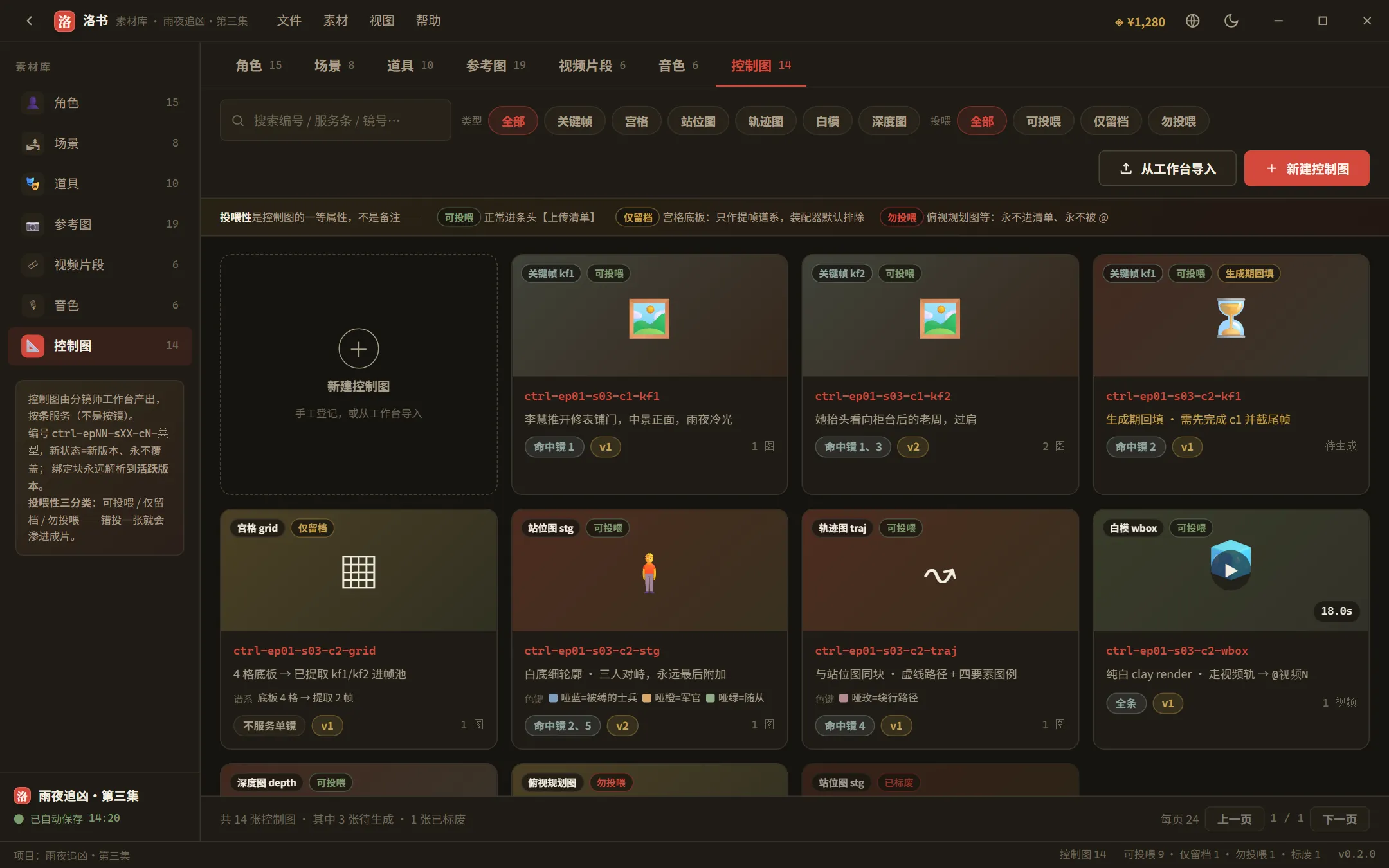Click v2 version chip on c1-kf2

click(x=912, y=447)
